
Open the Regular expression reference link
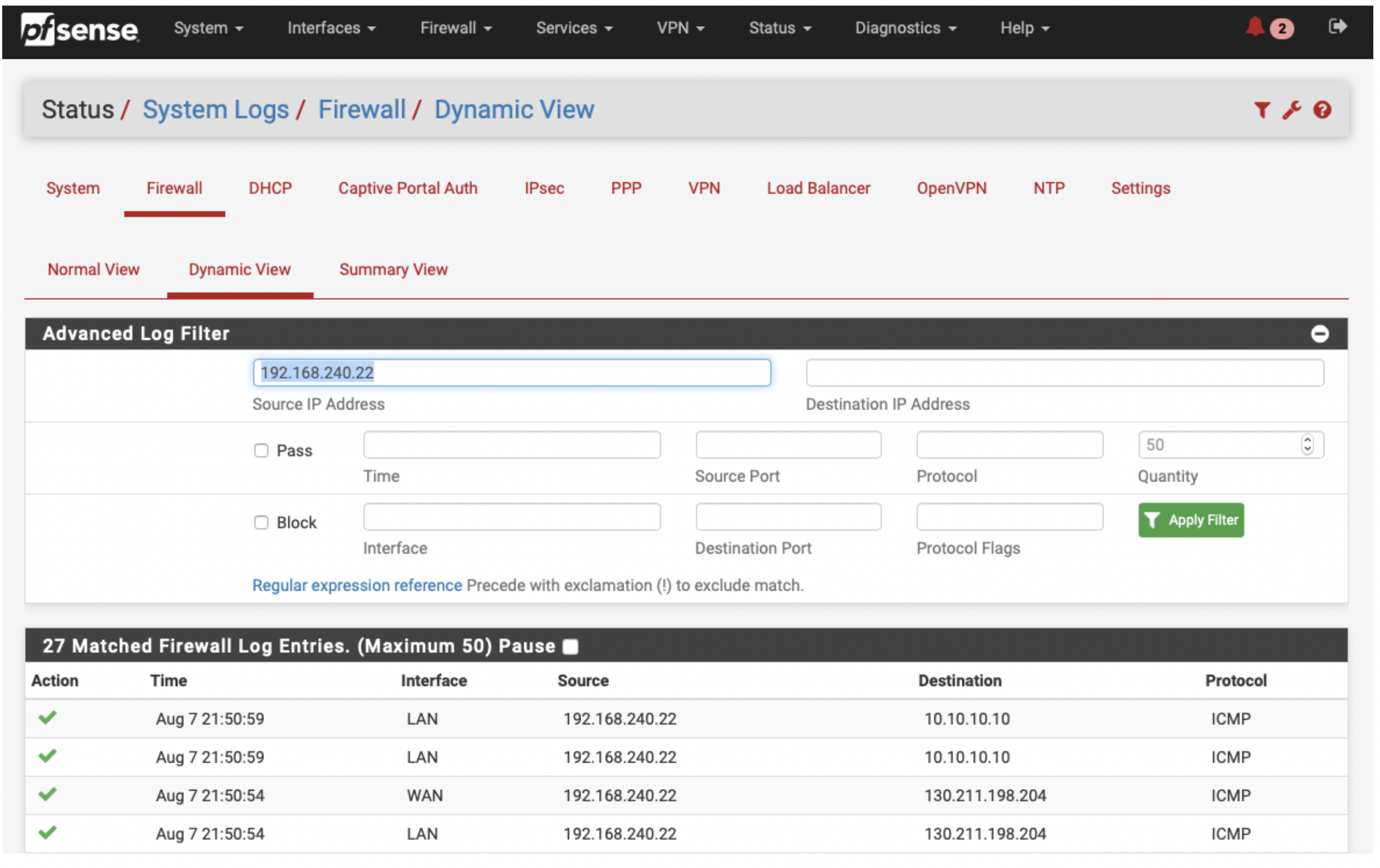coord(357,585)
